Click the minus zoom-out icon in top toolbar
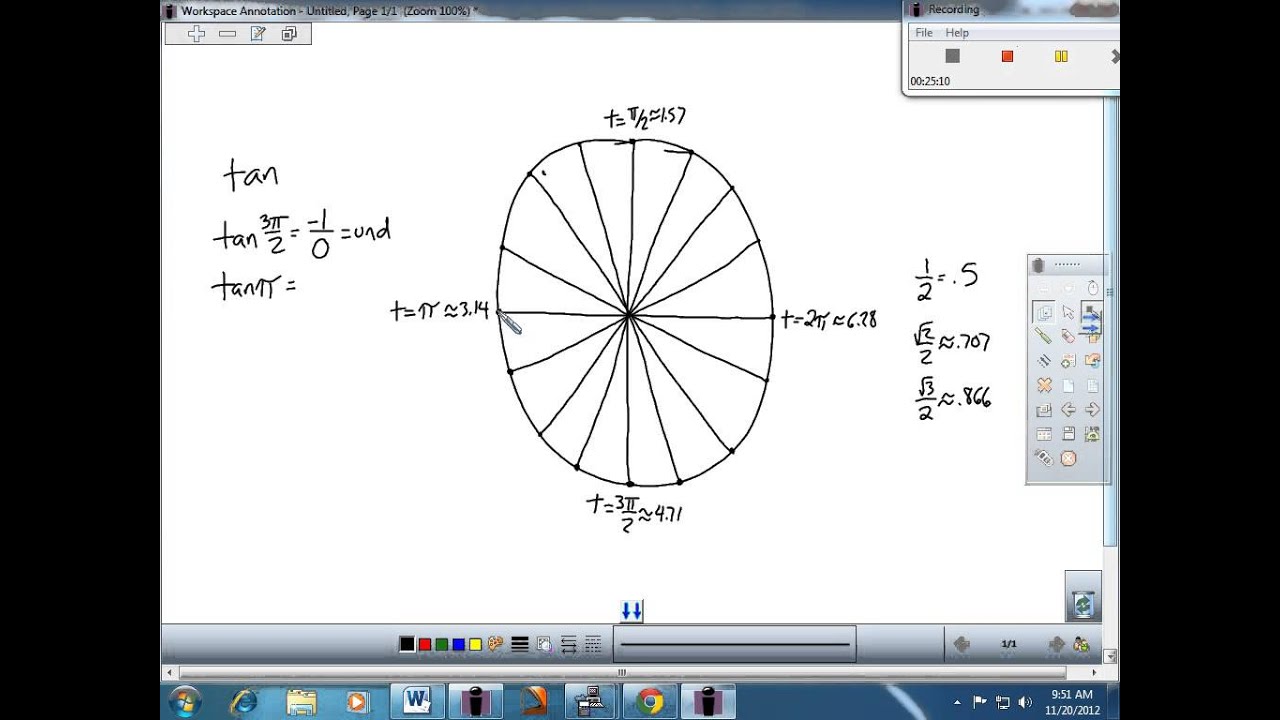 click(x=227, y=34)
